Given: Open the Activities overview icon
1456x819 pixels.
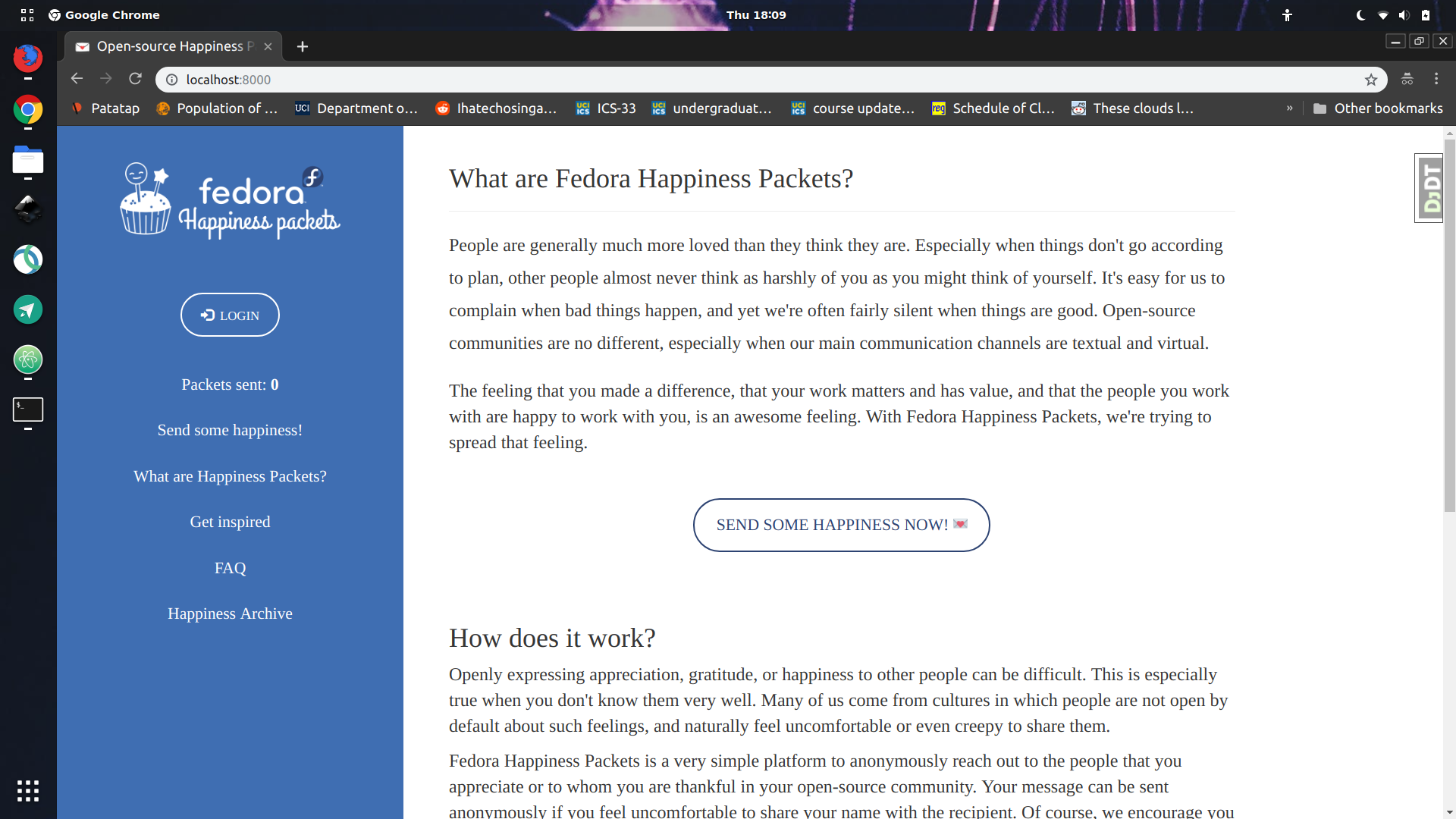Looking at the screenshot, I should click(27, 15).
